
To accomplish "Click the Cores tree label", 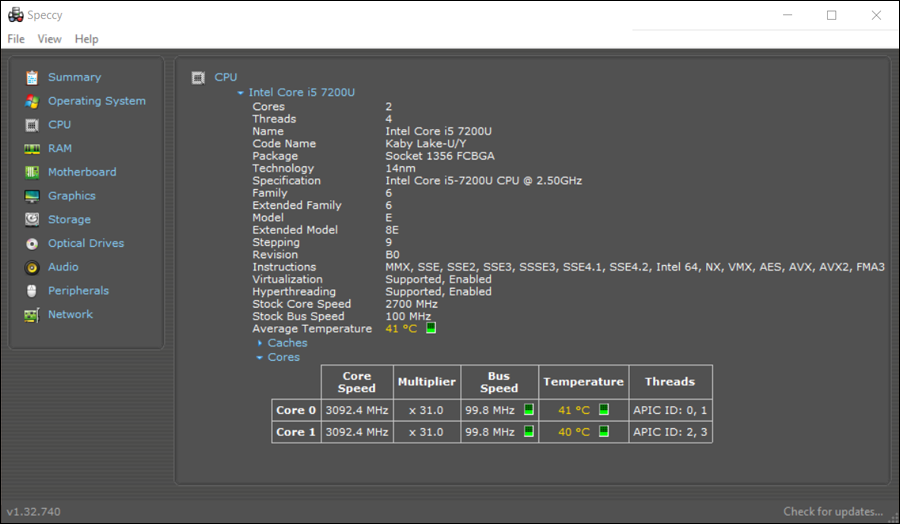I will (x=284, y=358).
